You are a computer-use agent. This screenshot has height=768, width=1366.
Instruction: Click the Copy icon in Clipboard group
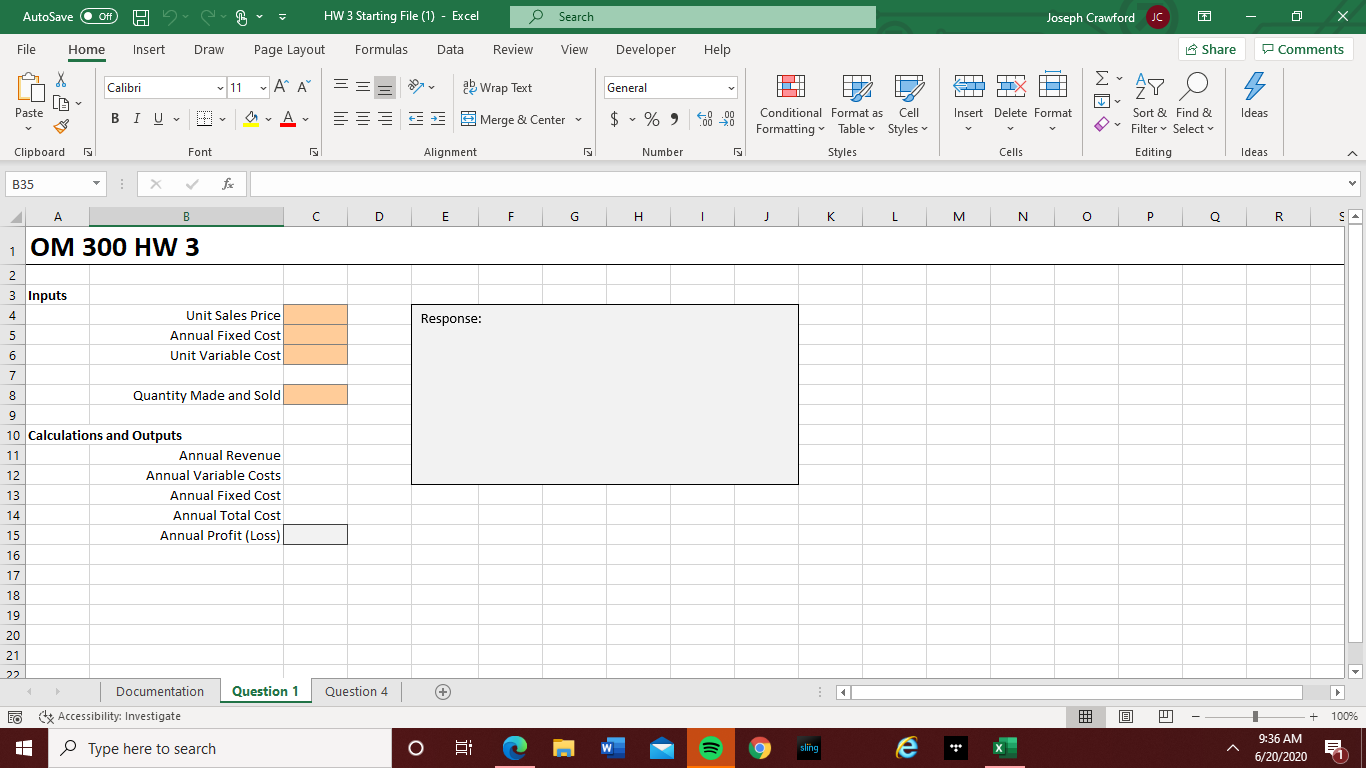61,103
